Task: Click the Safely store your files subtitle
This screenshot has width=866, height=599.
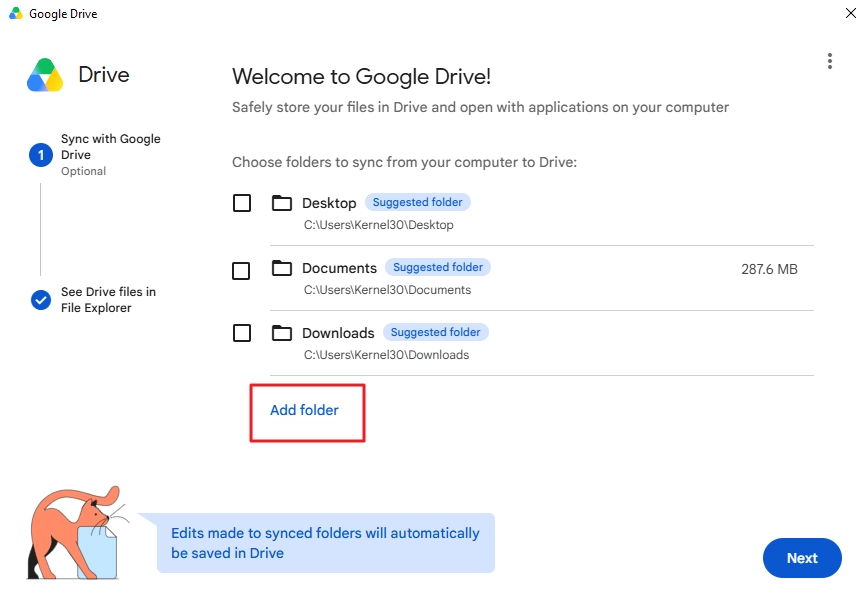Action: pyautogui.click(x=480, y=107)
